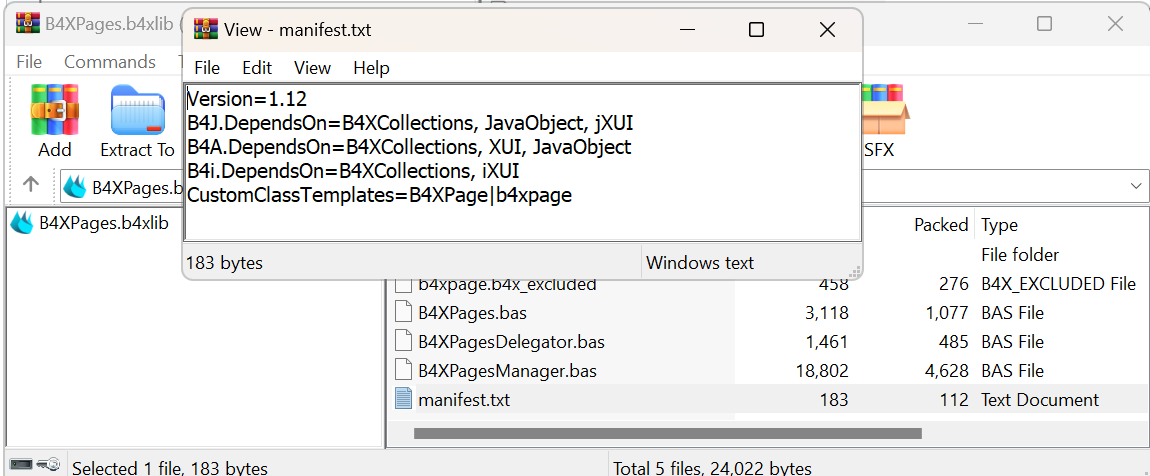Click the 'Windows text' encoding status
The image size is (1150, 476).
tap(700, 263)
